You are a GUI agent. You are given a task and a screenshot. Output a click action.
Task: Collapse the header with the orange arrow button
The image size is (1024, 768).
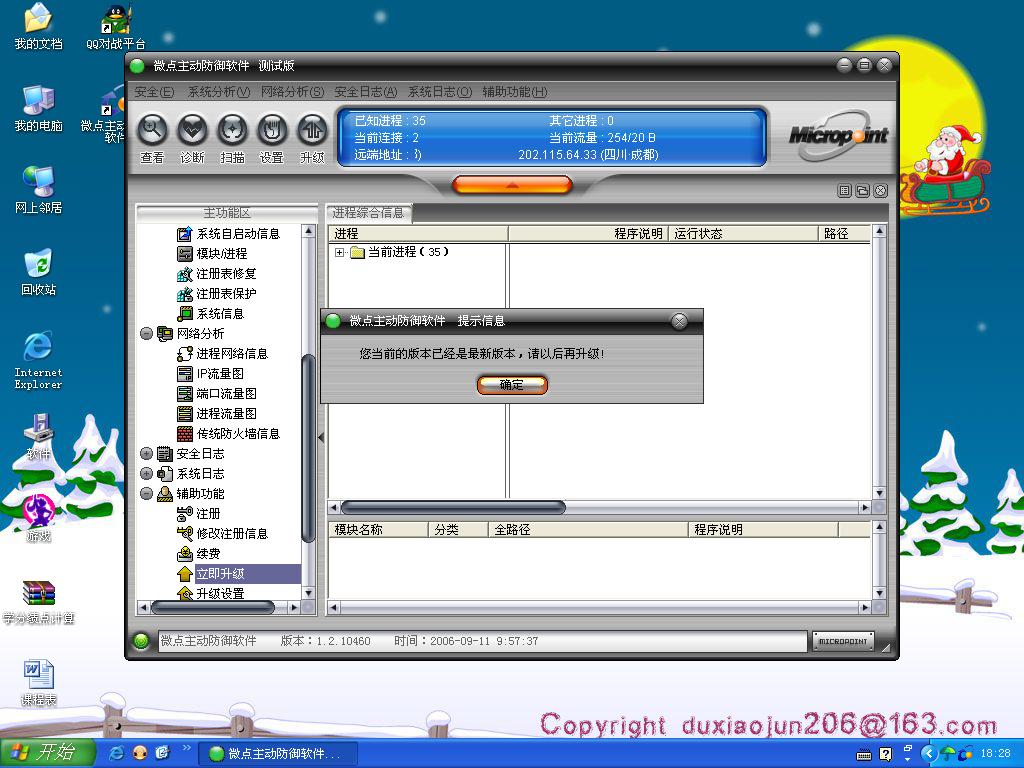pos(512,185)
